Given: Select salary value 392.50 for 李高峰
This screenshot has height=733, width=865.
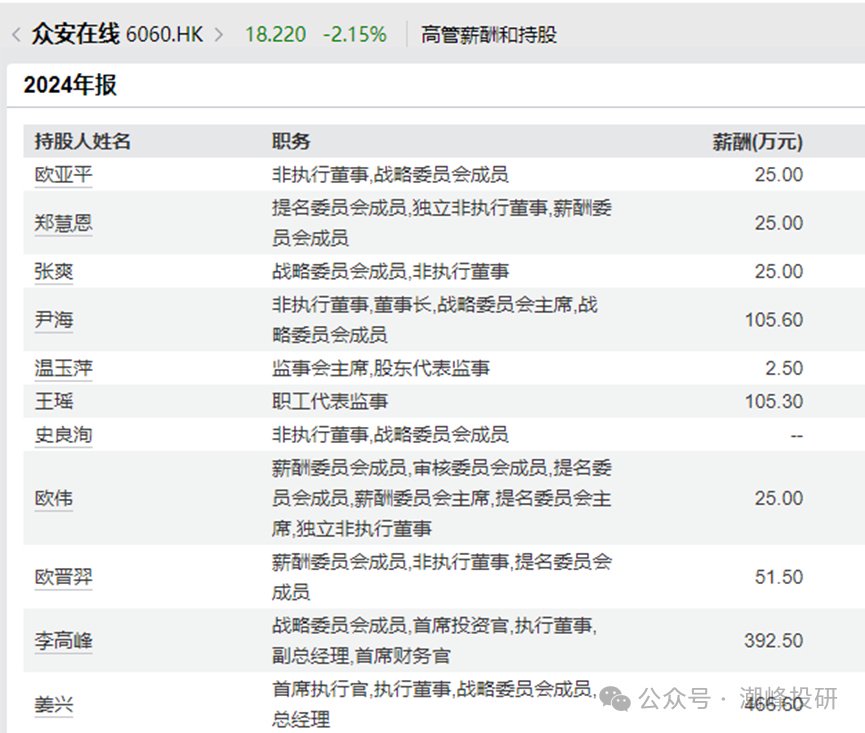Looking at the screenshot, I should coord(774,640).
